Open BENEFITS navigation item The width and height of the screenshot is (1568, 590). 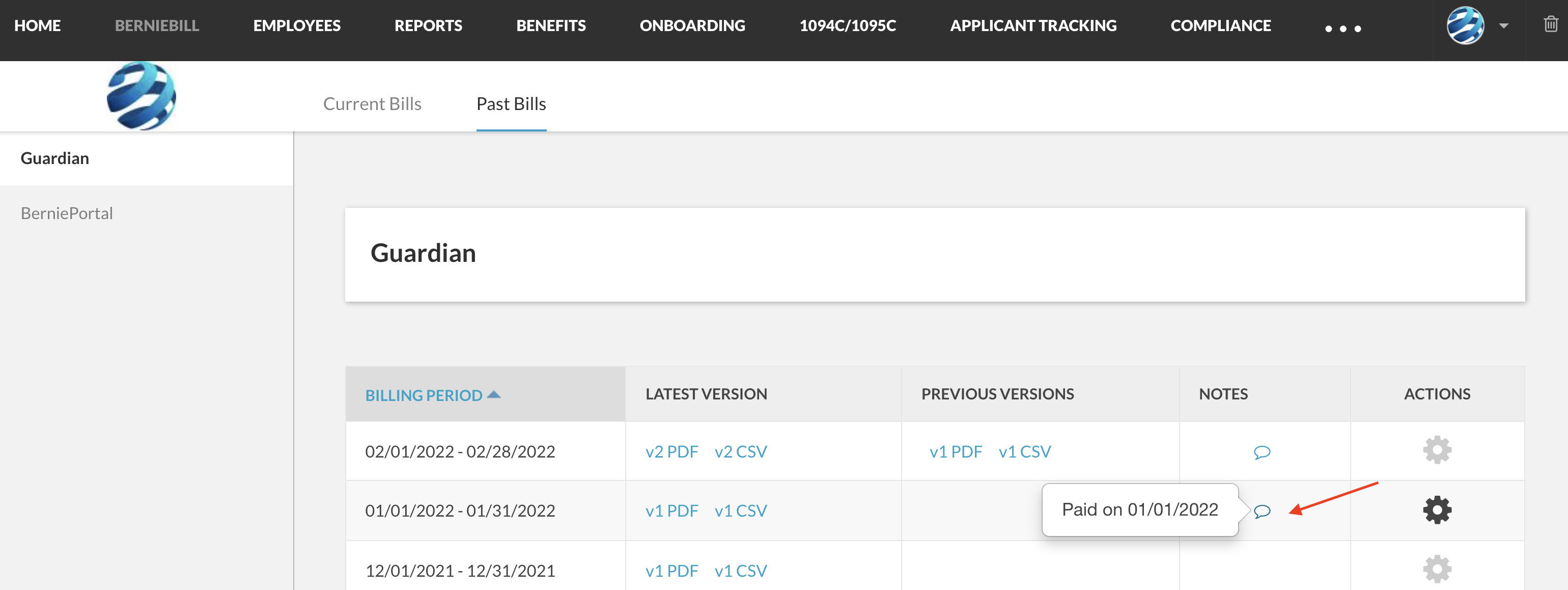(x=551, y=25)
